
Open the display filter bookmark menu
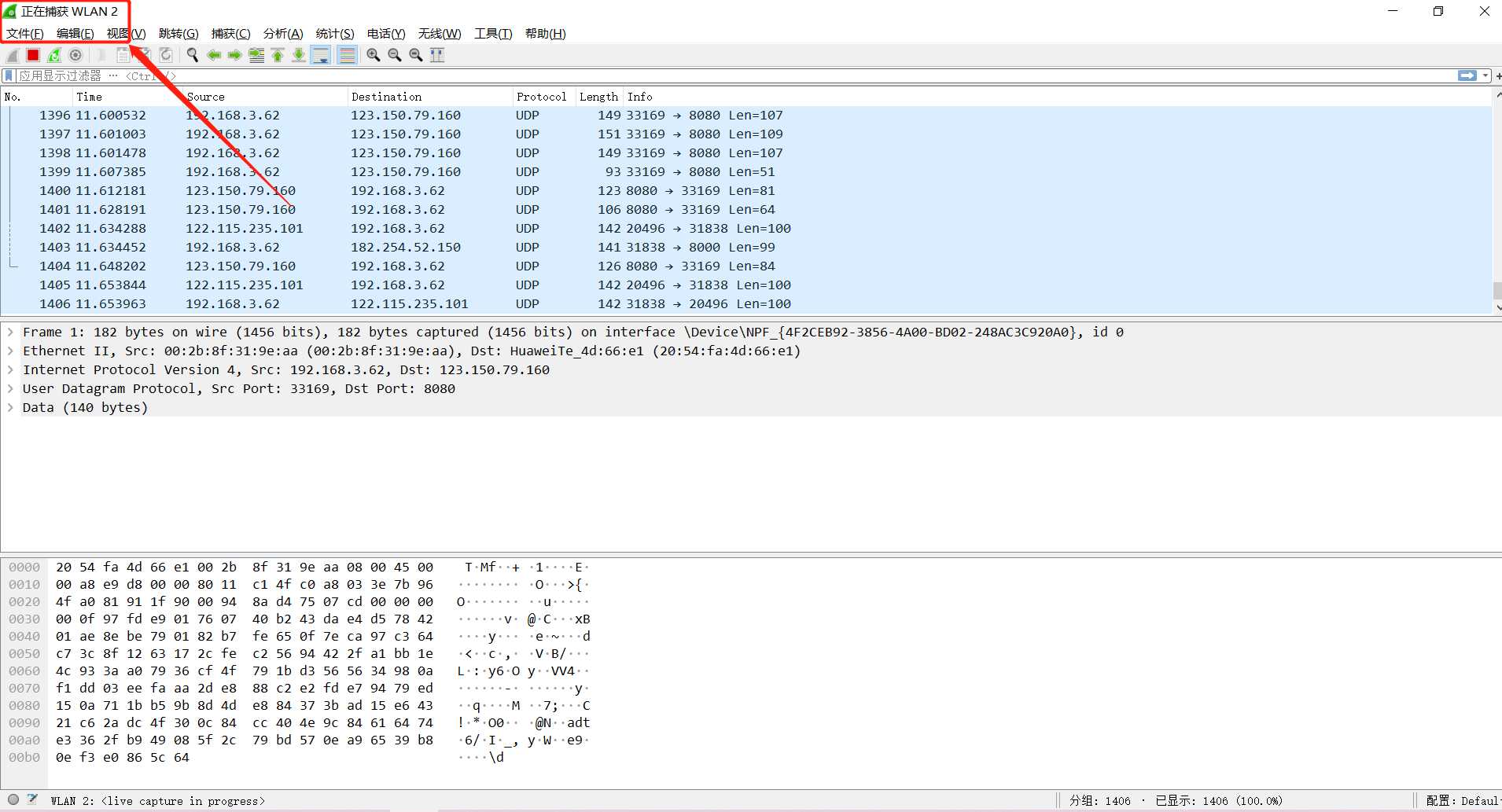(9, 75)
